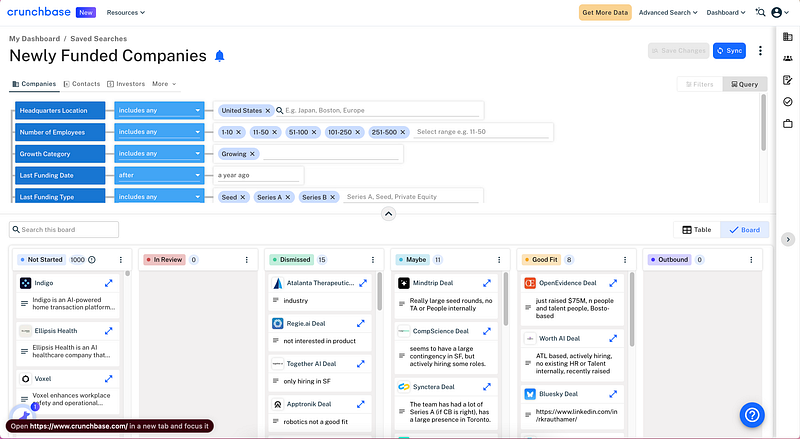Remove the Series B funding type chip
The height and width of the screenshot is (439, 800).
click(333, 197)
